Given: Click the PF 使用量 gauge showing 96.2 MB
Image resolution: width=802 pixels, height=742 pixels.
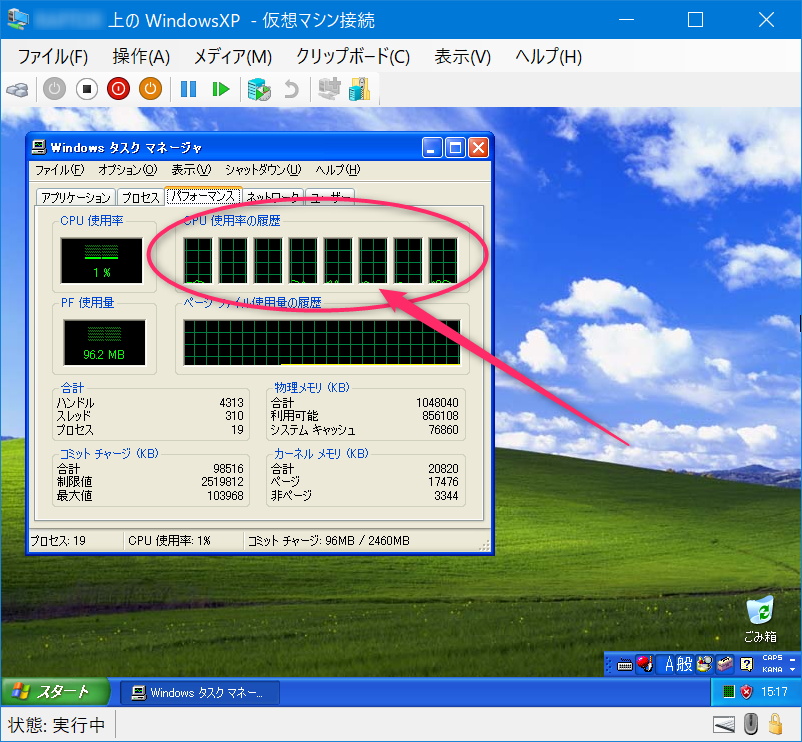Looking at the screenshot, I should tap(104, 342).
